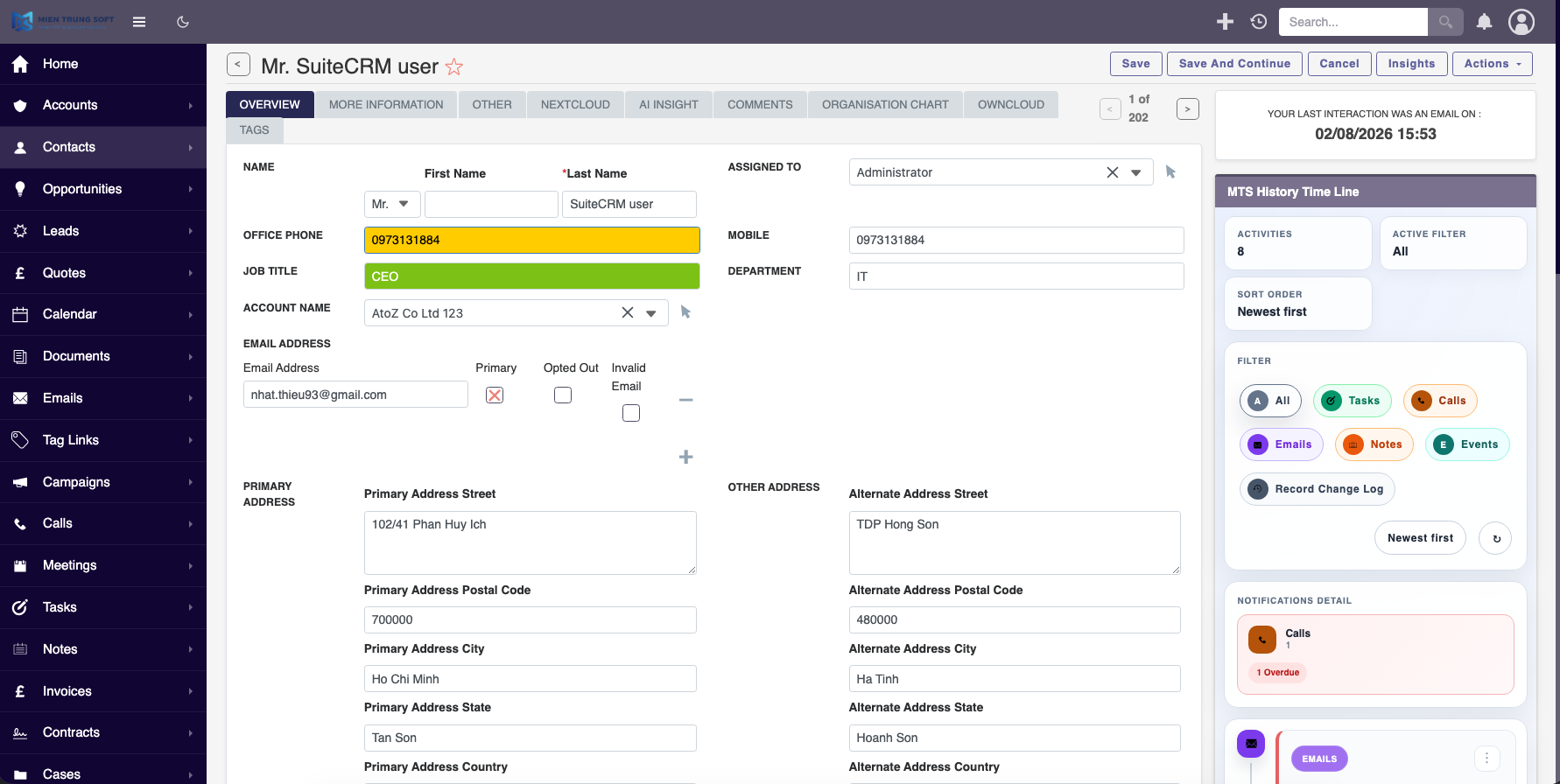Mark contact as favorite with star
Screen dimensions: 1560x784
click(x=454, y=66)
